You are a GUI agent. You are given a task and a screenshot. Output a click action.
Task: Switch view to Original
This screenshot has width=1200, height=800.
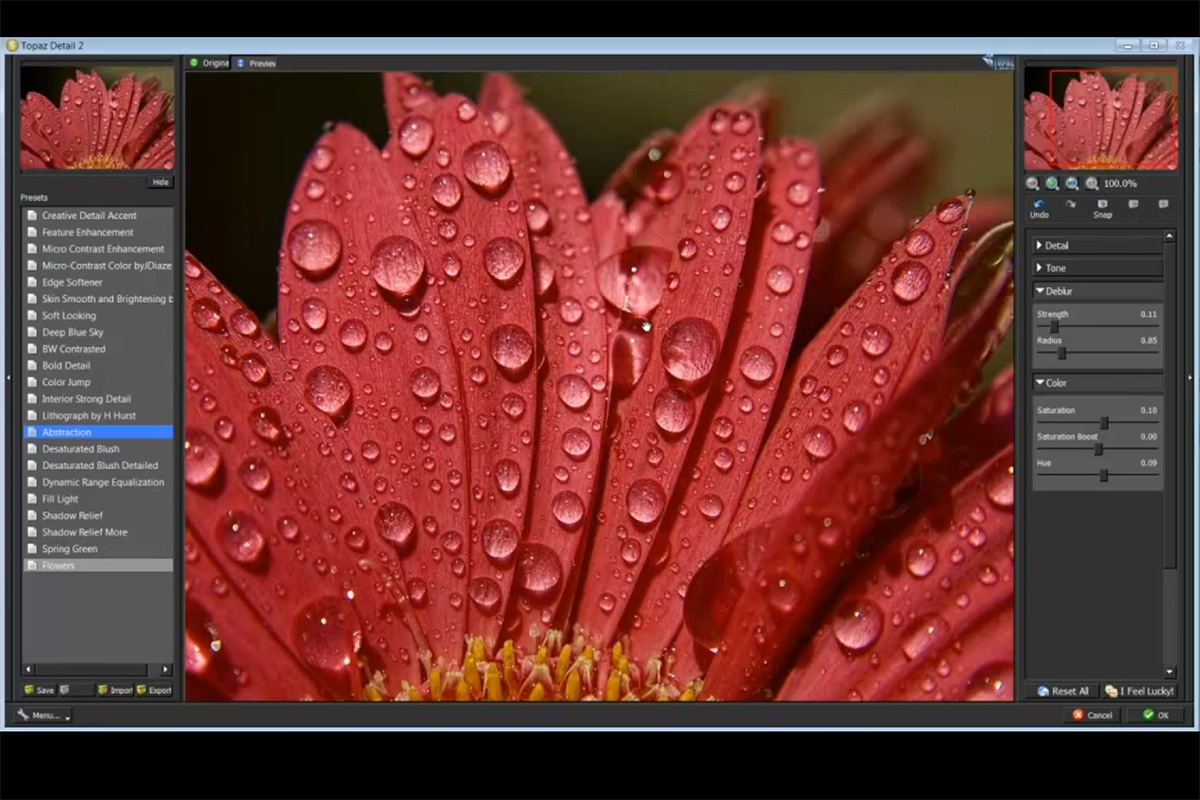click(209, 63)
